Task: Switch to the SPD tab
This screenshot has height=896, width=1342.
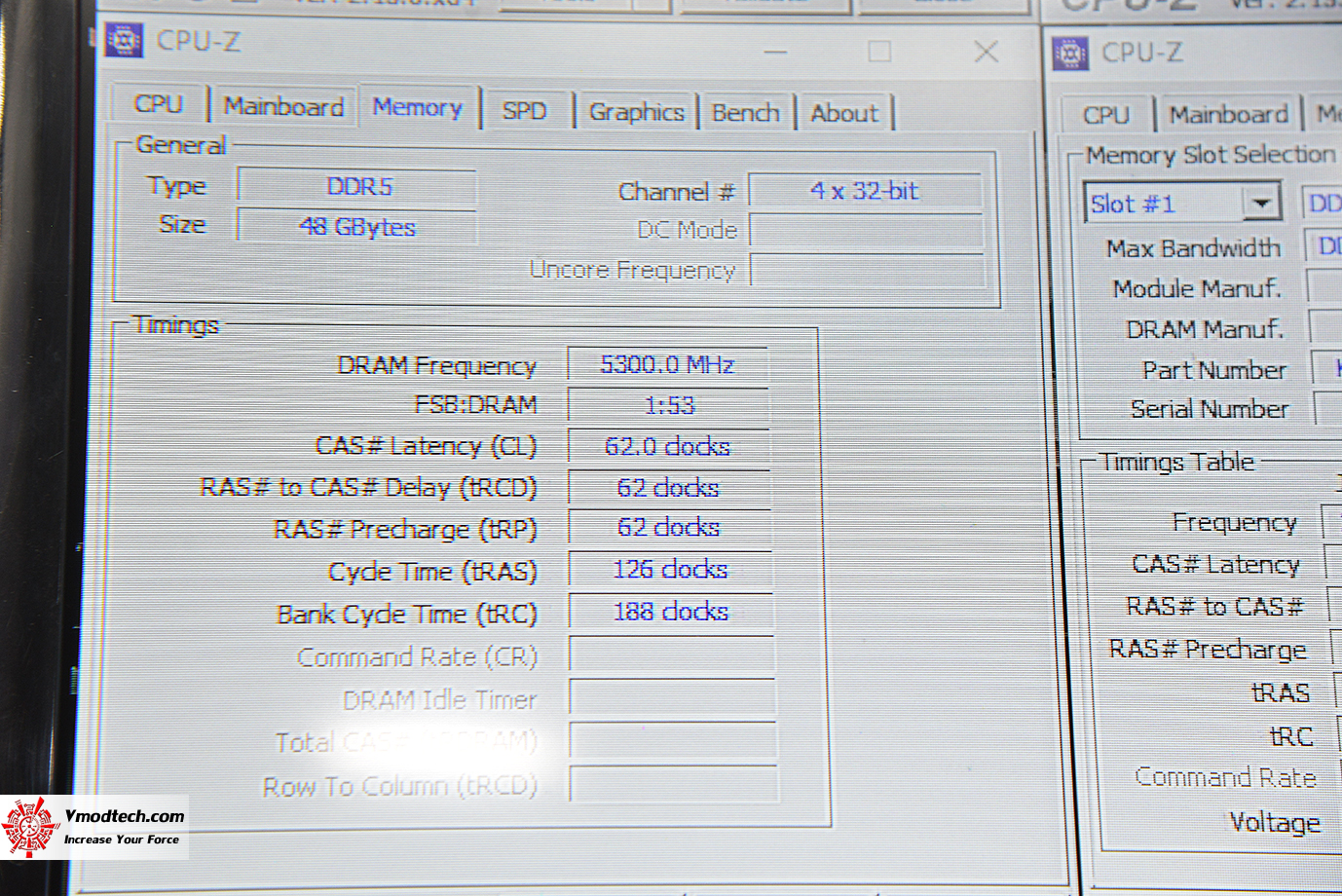Action: (525, 111)
